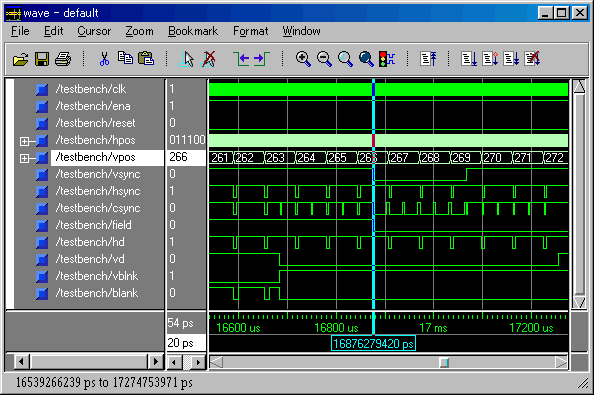594x395 pixels.
Task: Expand the /testbench/vpos signal bus
Action: (x=24, y=158)
